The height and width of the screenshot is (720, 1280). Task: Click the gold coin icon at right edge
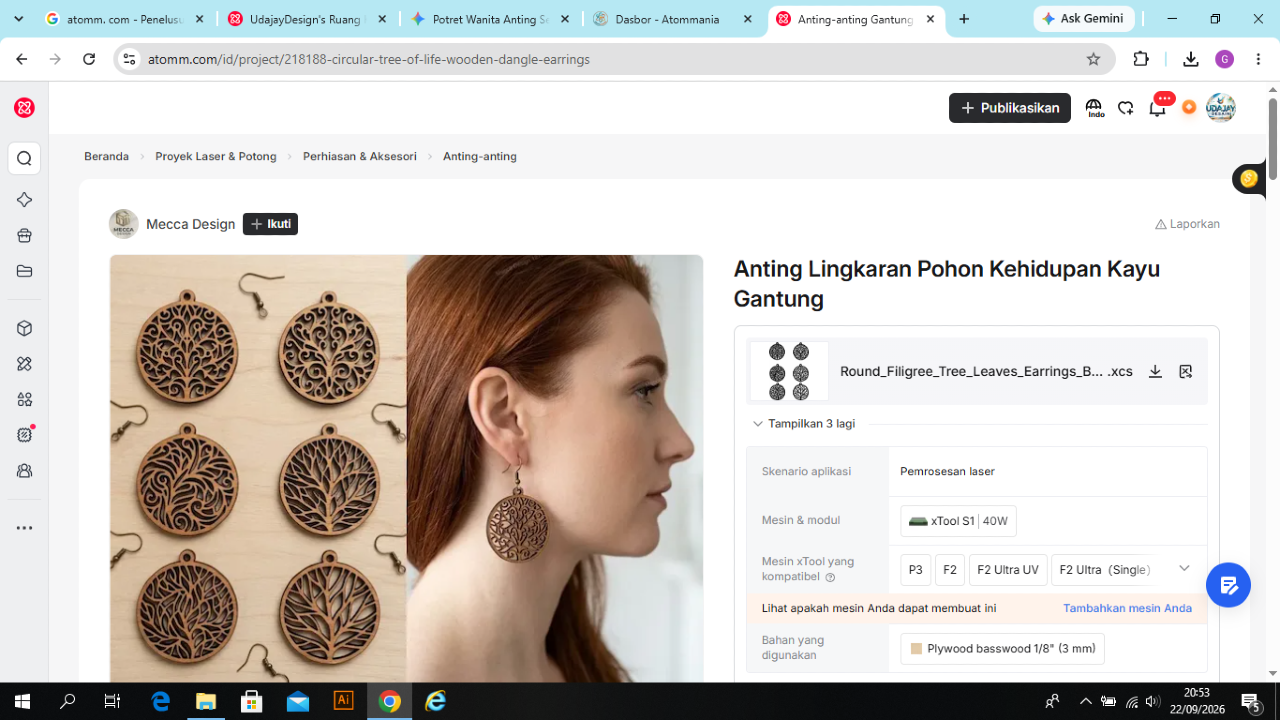pos(1248,179)
